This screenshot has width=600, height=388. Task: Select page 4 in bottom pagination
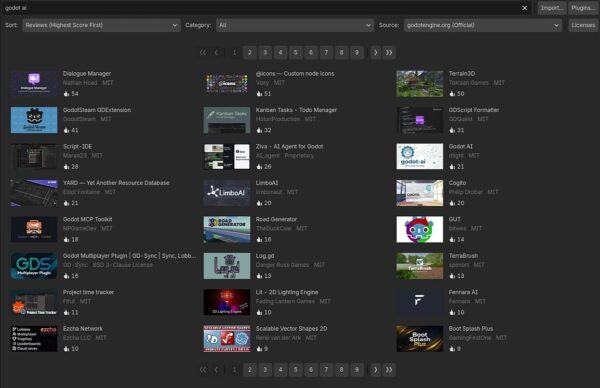[280, 370]
